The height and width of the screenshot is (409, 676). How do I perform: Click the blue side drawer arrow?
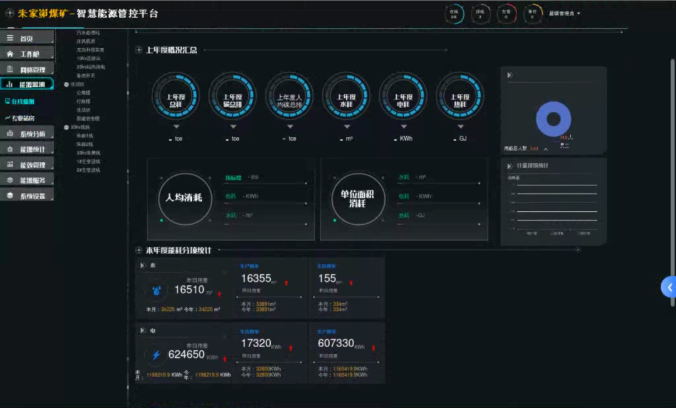668,287
